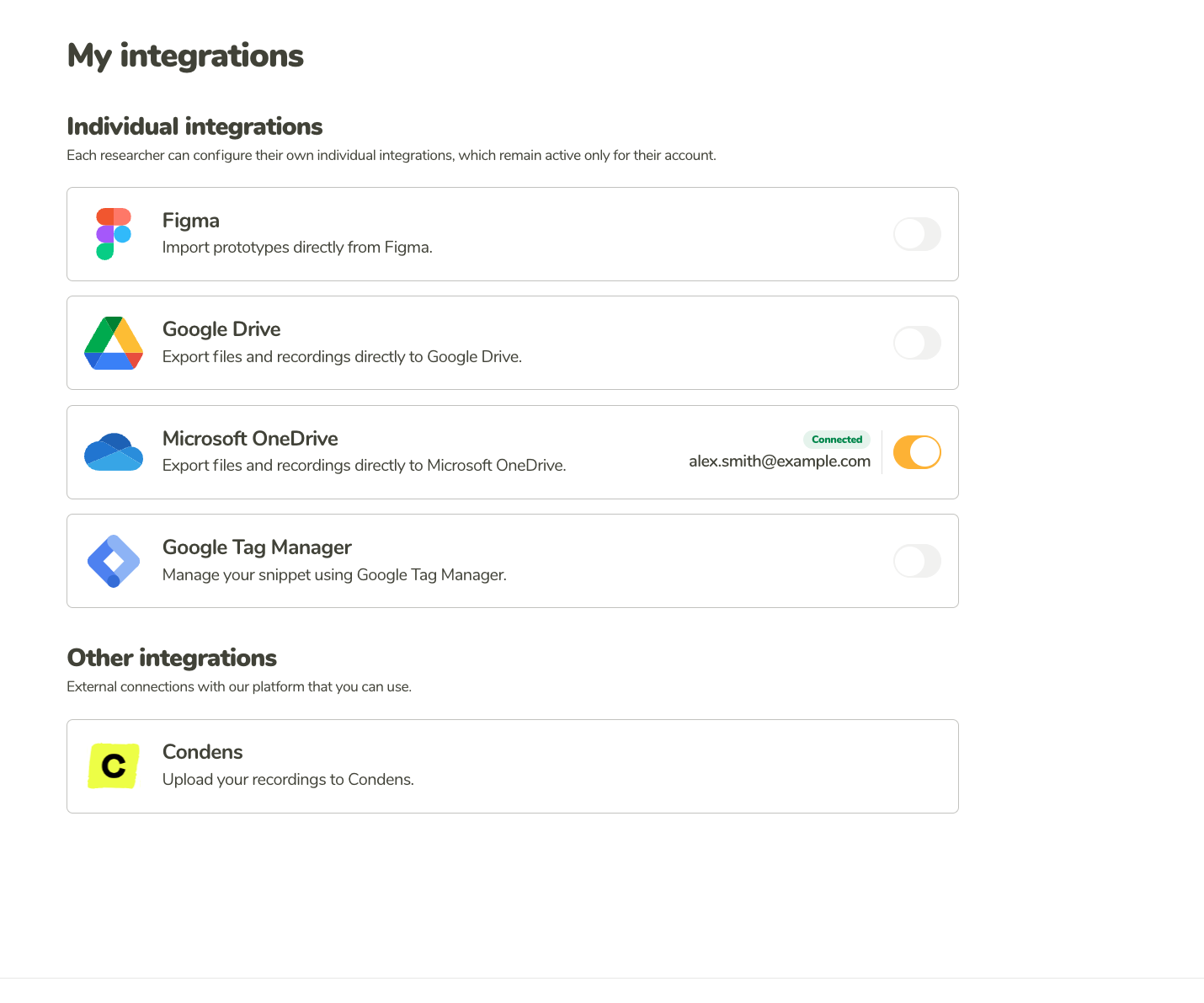Click the Google Drive logo icon

114,343
